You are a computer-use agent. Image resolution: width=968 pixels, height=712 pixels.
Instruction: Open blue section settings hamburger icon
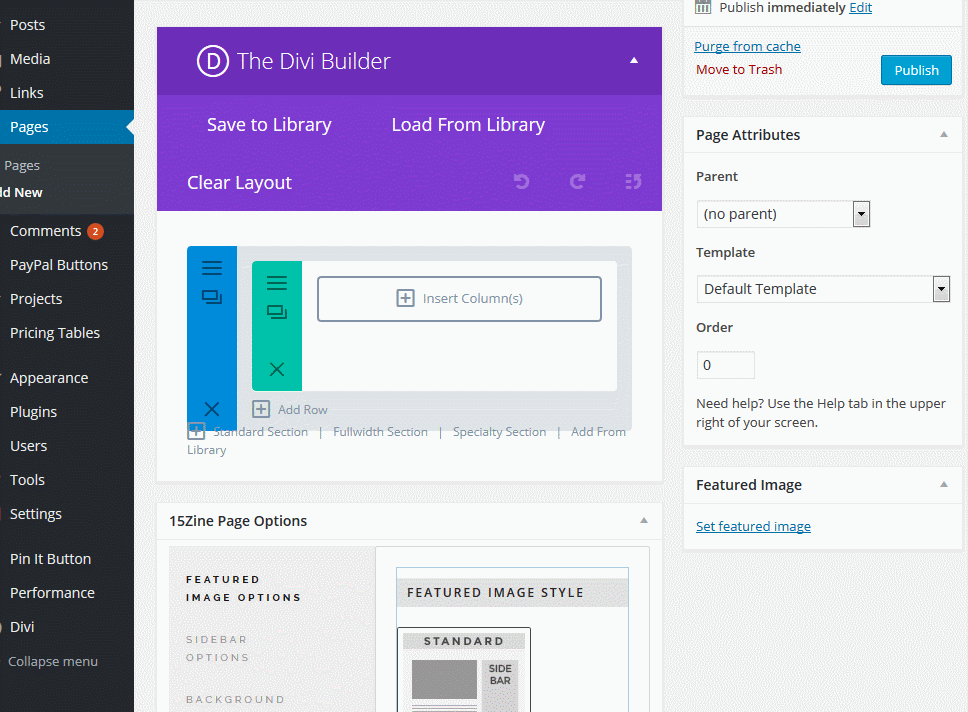pos(212,267)
